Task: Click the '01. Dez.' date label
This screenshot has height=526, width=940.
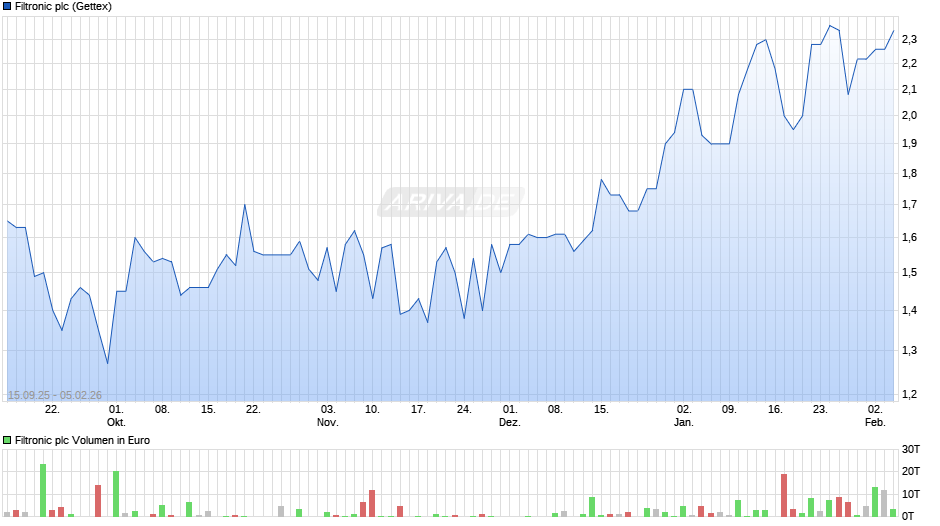Action: [x=510, y=416]
